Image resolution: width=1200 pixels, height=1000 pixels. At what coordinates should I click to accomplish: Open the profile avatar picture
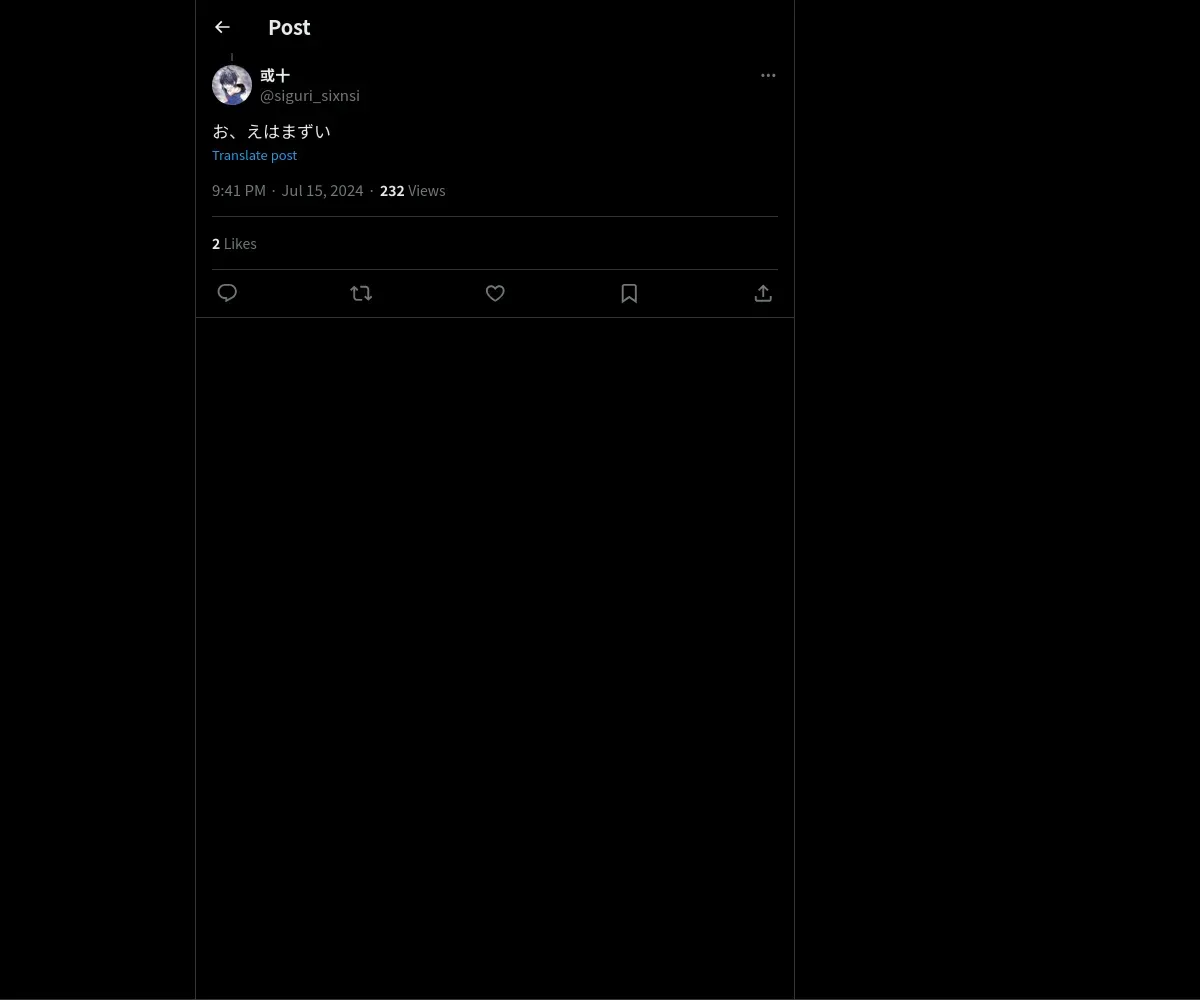point(232,85)
